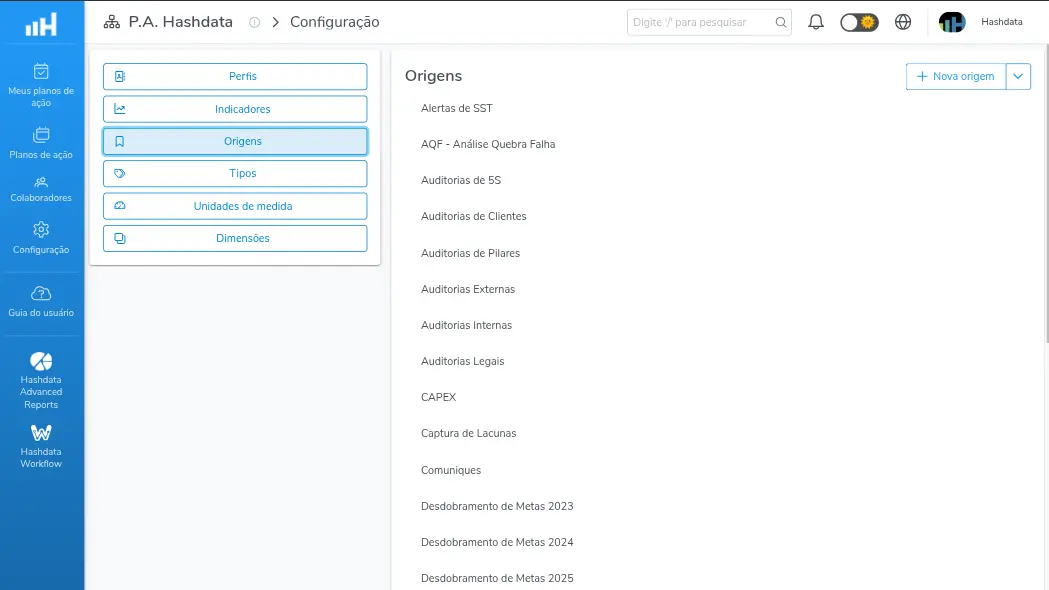Open Guia do usuário help
This screenshot has height=590, width=1049.
(41, 301)
